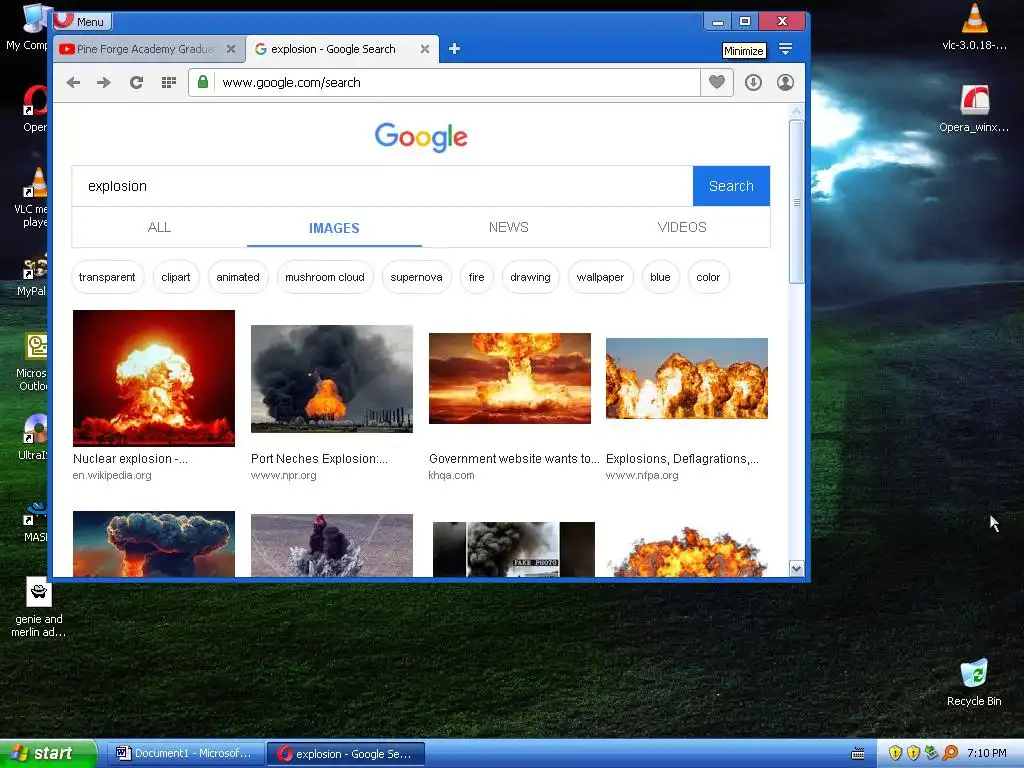Click the page scrollbar up arrow
The width and height of the screenshot is (1024, 768).
pyautogui.click(x=796, y=112)
